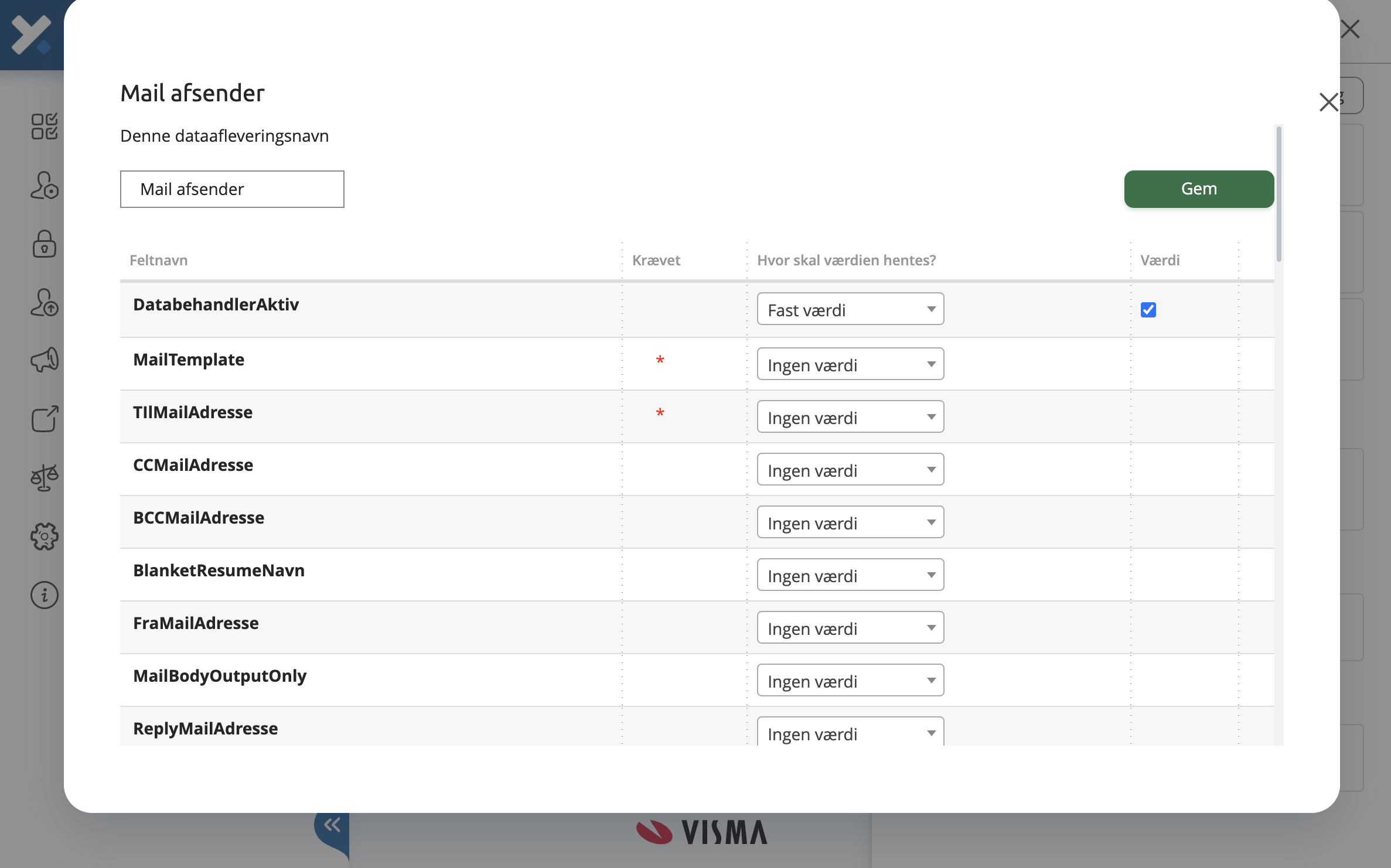Close the Mail afsender dialog
The image size is (1391, 868).
tap(1329, 102)
